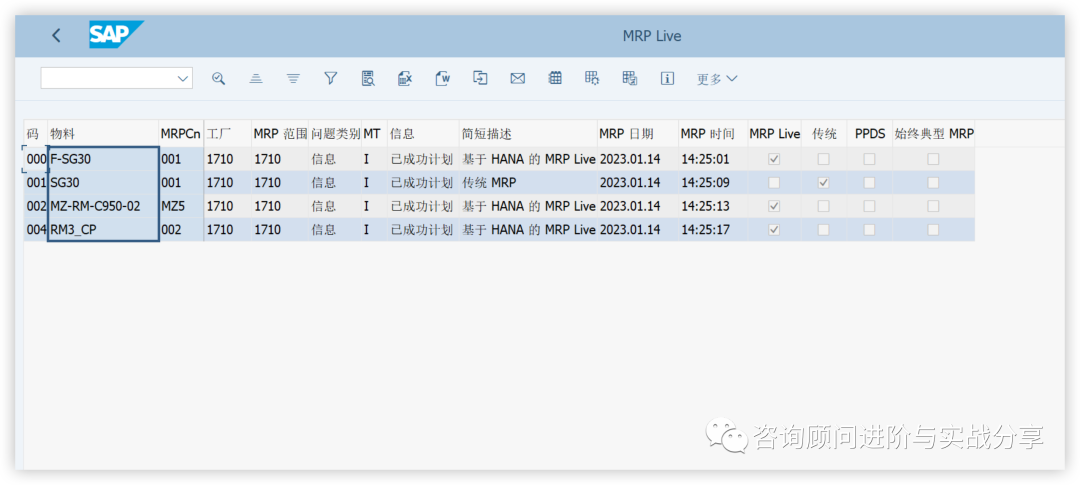This screenshot has height=485, width=1080.
Task: Toggle PPDS checkbox for MZ-RM-C950-02
Action: [x=869, y=206]
